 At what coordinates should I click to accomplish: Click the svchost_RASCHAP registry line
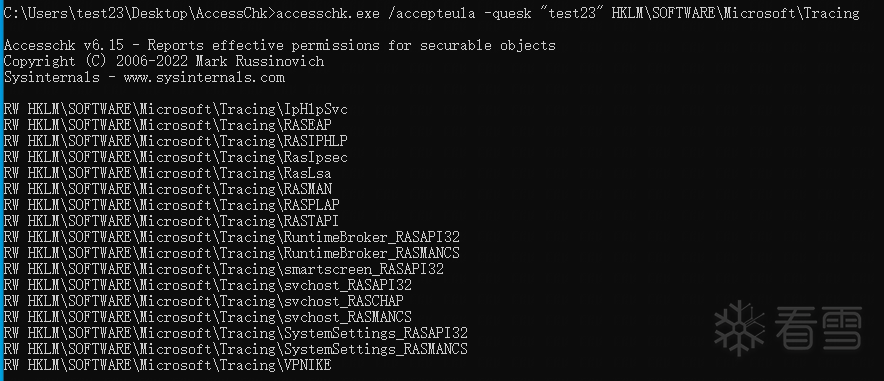tap(204, 301)
